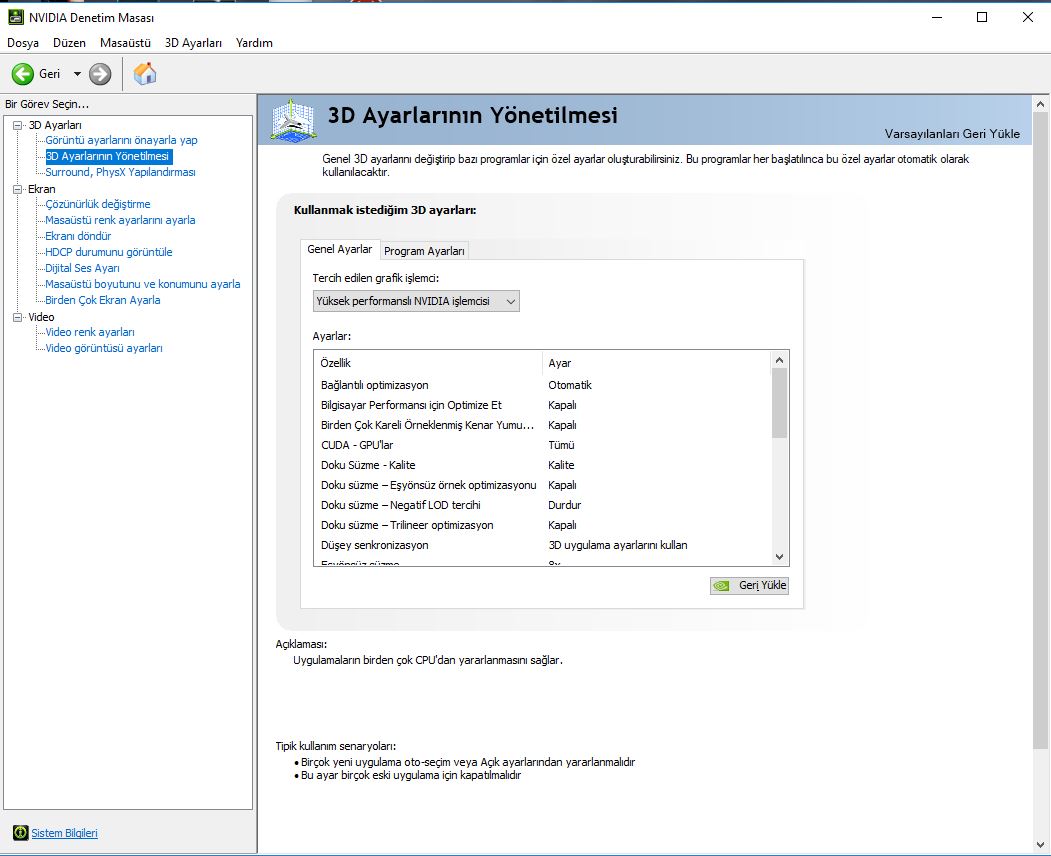Viewport: 1051px width, 856px height.
Task: Click the Tümü value for CUDA
Action: (x=561, y=445)
